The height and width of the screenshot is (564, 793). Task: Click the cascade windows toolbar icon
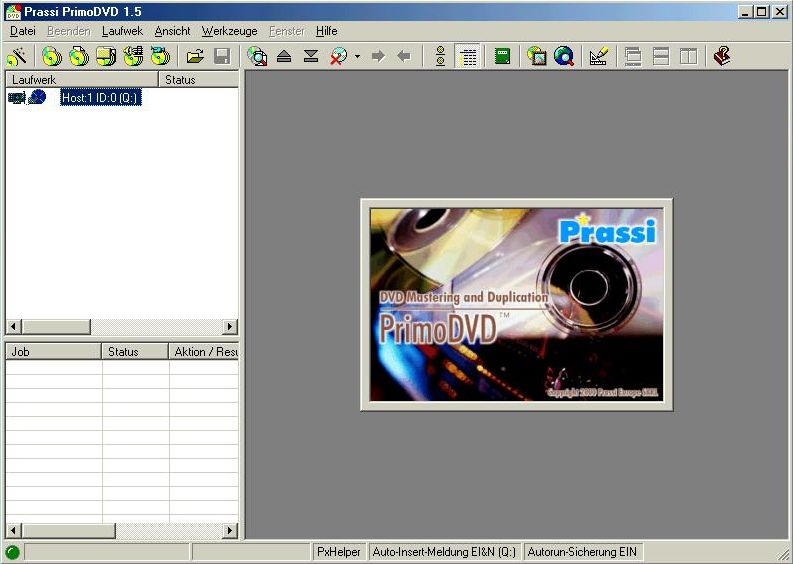point(633,56)
